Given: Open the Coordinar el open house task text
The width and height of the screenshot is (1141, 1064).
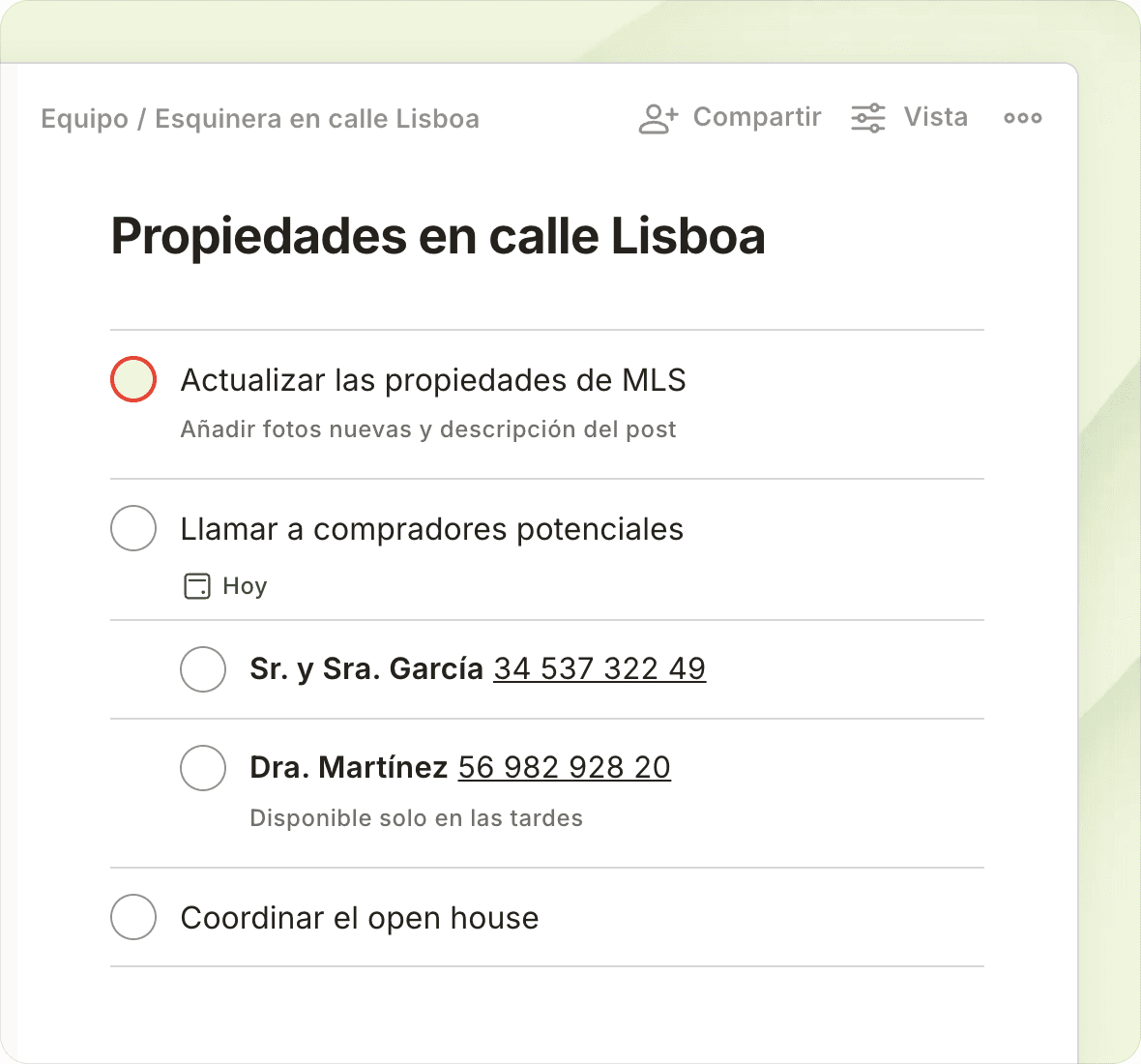Looking at the screenshot, I should point(360,918).
